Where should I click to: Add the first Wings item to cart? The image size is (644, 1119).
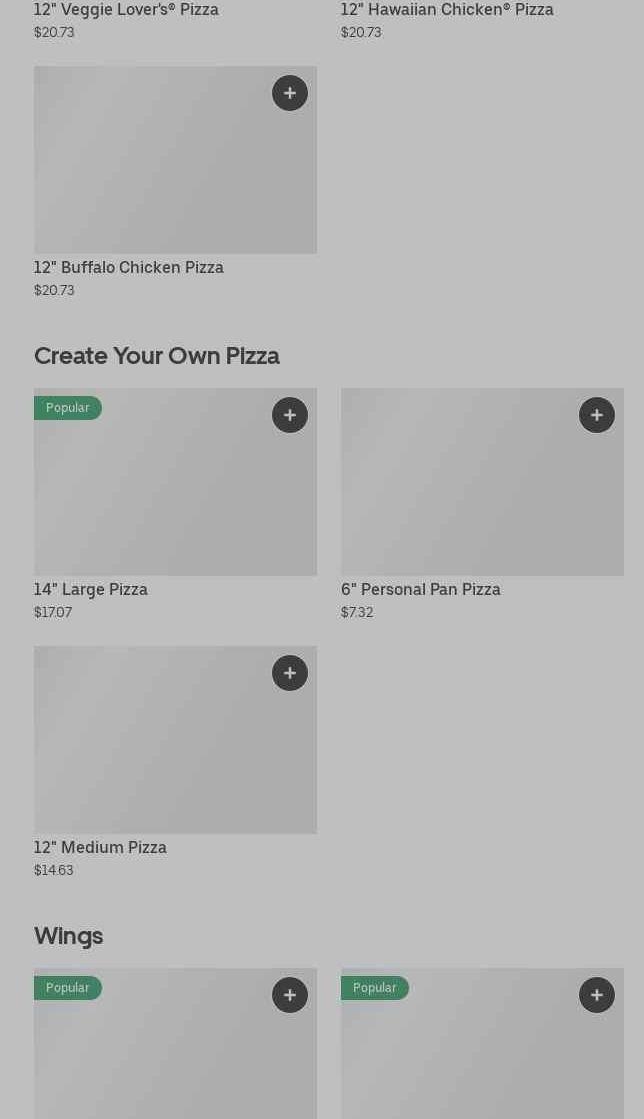(290, 995)
